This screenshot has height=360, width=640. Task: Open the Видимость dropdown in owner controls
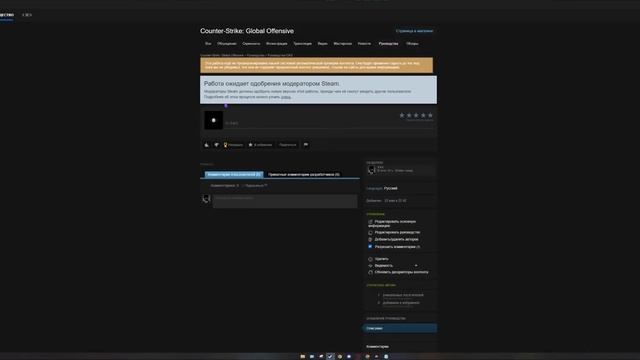(x=396, y=266)
